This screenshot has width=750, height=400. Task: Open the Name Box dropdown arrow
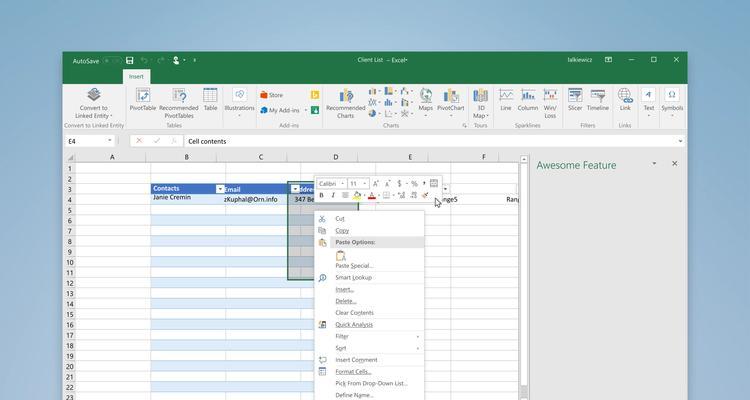[x=110, y=141]
